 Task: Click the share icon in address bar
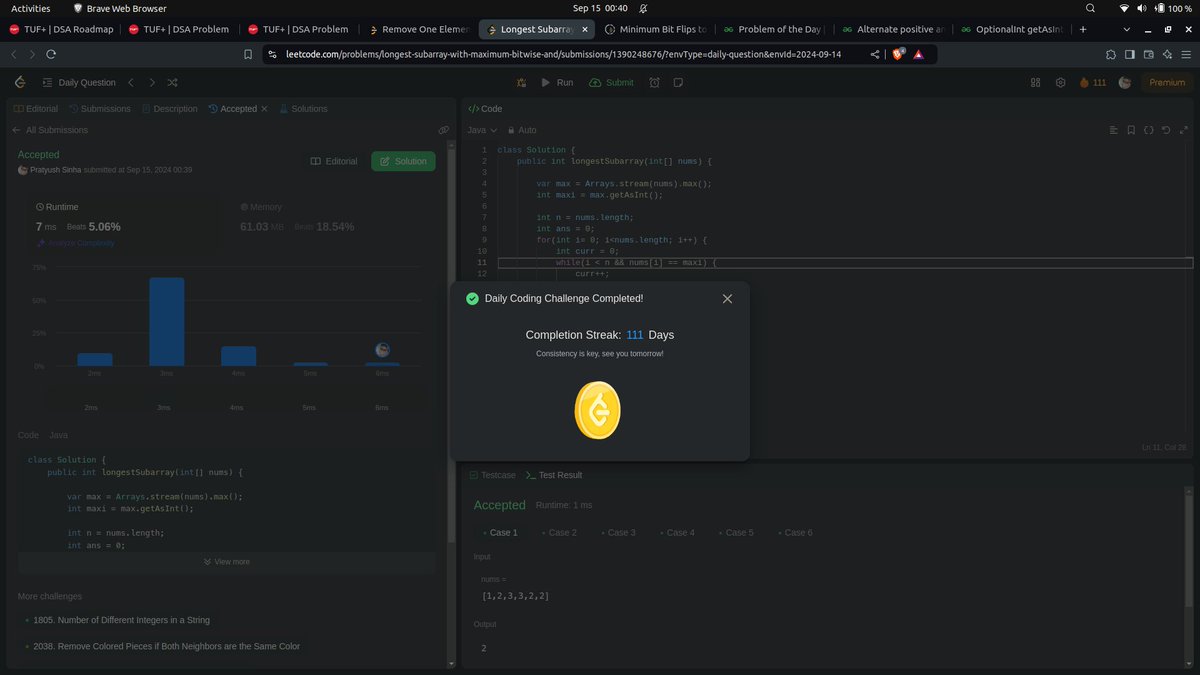point(875,55)
